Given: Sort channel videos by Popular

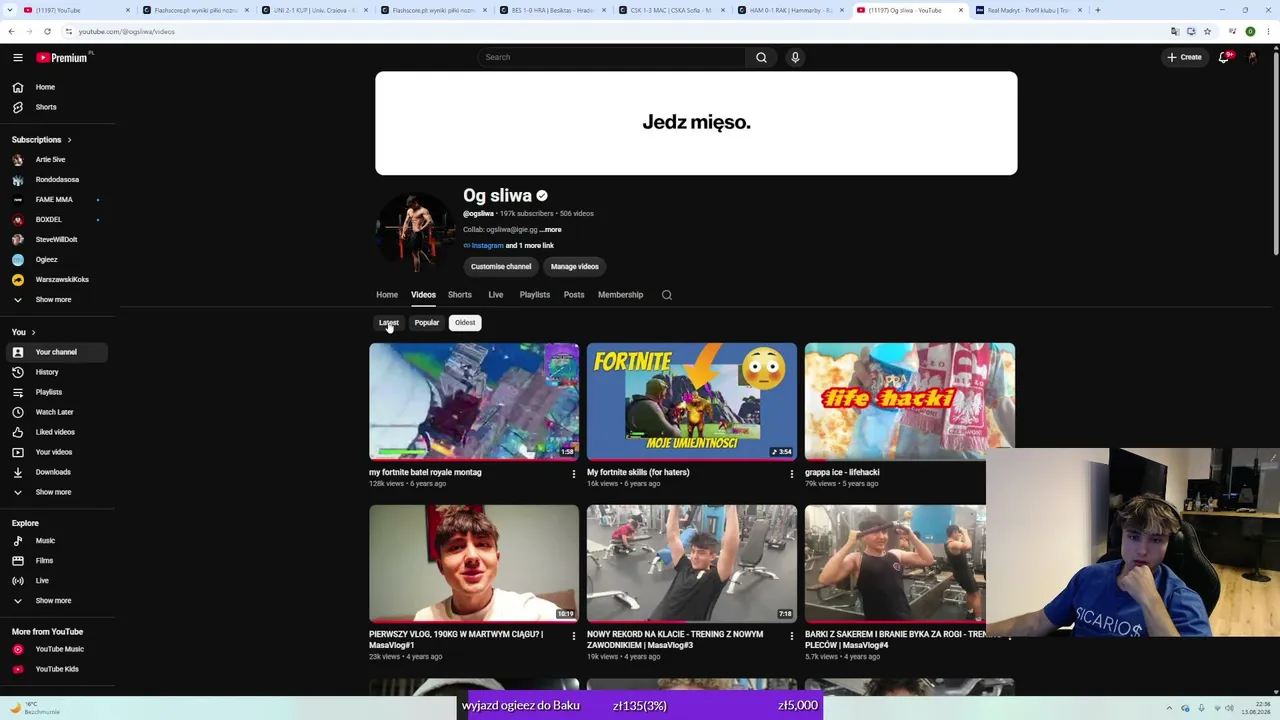Looking at the screenshot, I should 427,323.
